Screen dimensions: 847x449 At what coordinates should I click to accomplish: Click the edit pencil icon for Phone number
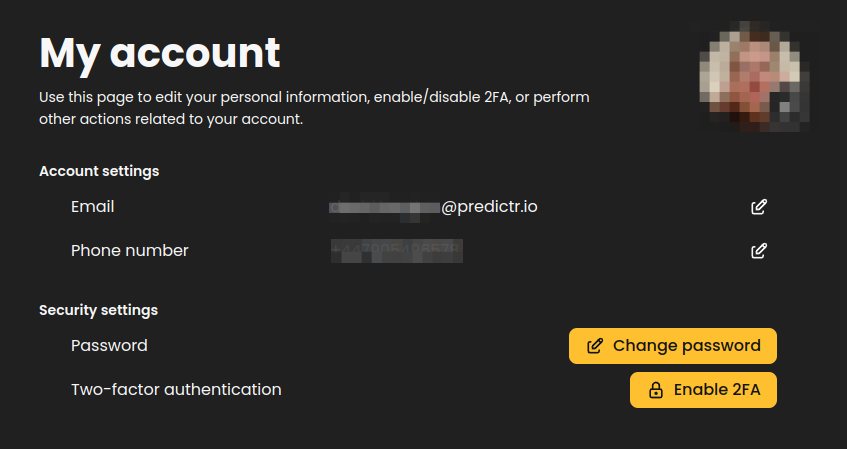[x=759, y=251]
